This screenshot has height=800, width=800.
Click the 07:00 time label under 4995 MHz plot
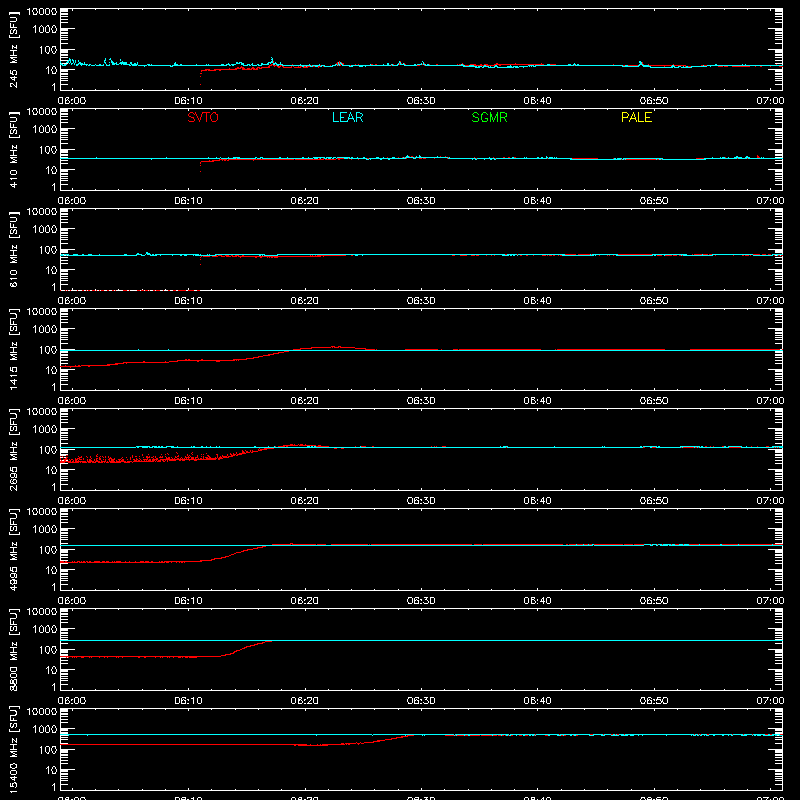770,601
